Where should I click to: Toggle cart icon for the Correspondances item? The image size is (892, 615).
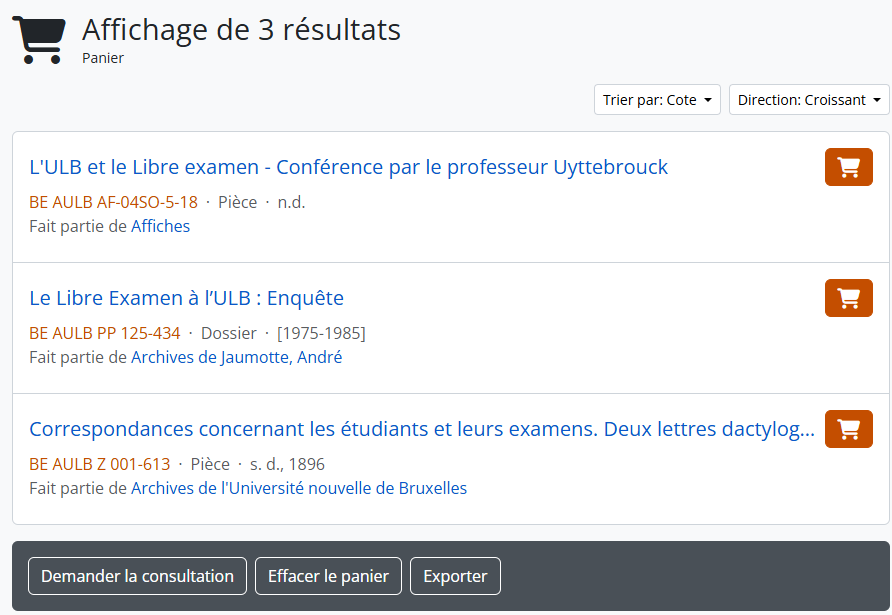(848, 429)
